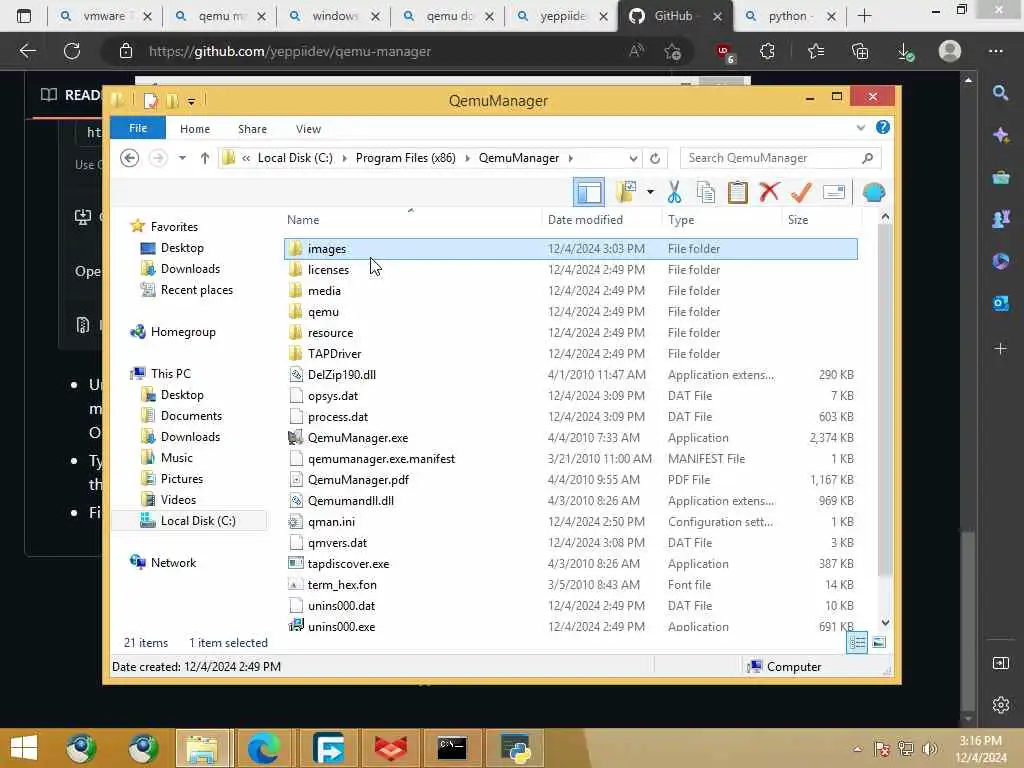1024x768 pixels.
Task: Switch to the vmware browser tab
Action: (106, 16)
